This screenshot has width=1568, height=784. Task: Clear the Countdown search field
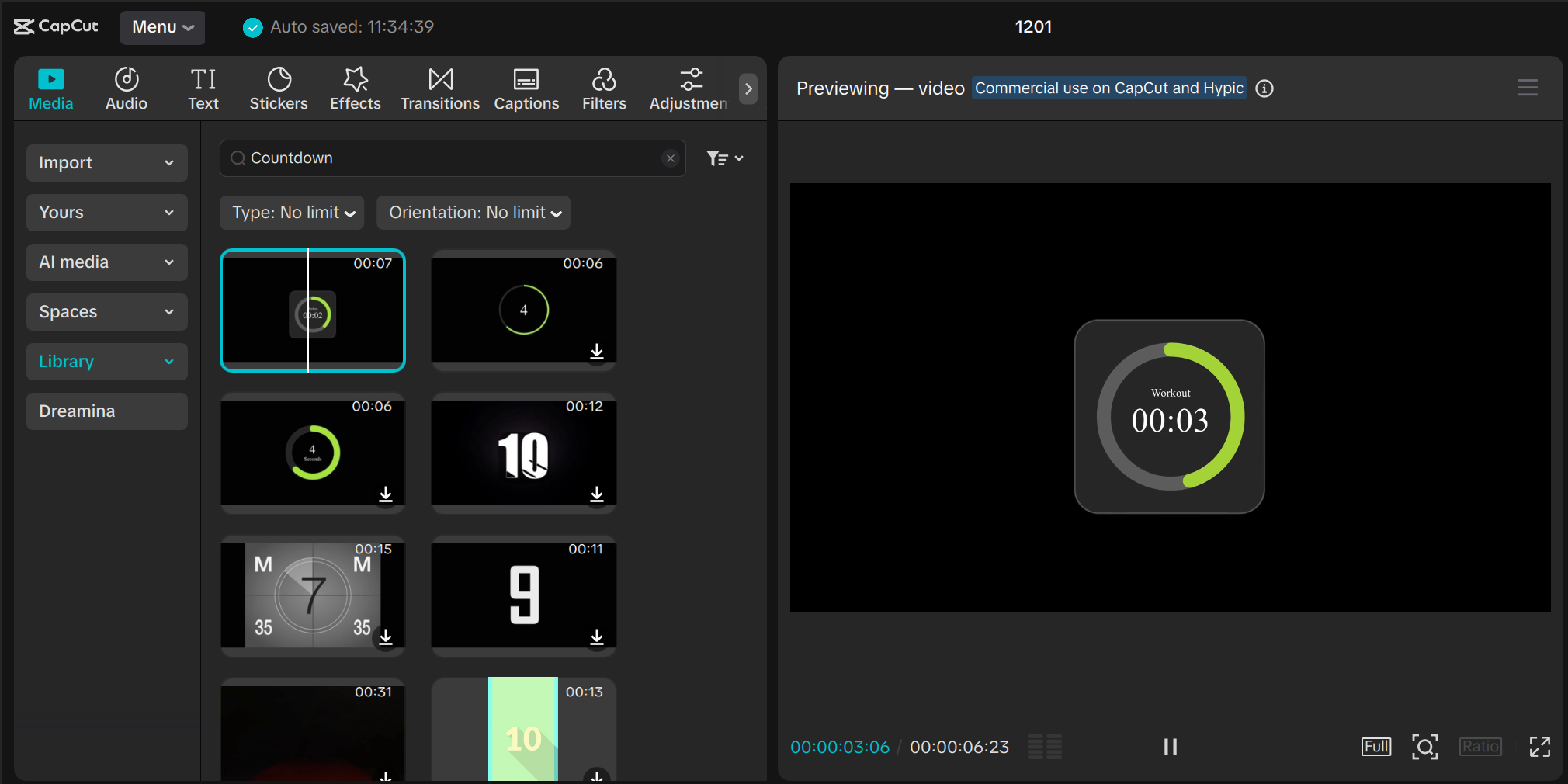pos(670,158)
